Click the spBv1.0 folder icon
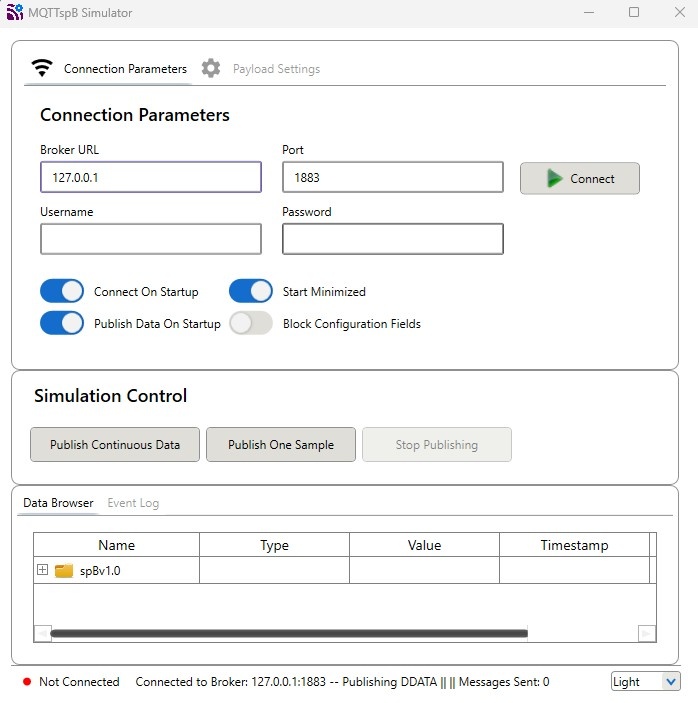The image size is (698, 703). pyautogui.click(x=64, y=571)
